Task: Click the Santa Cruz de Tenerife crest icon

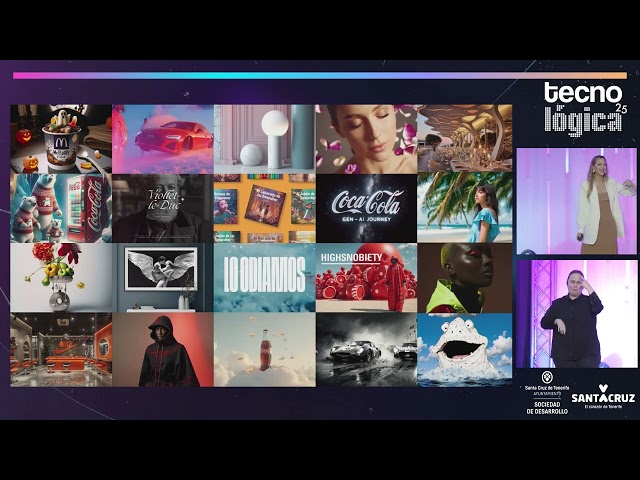Action: 547,378
